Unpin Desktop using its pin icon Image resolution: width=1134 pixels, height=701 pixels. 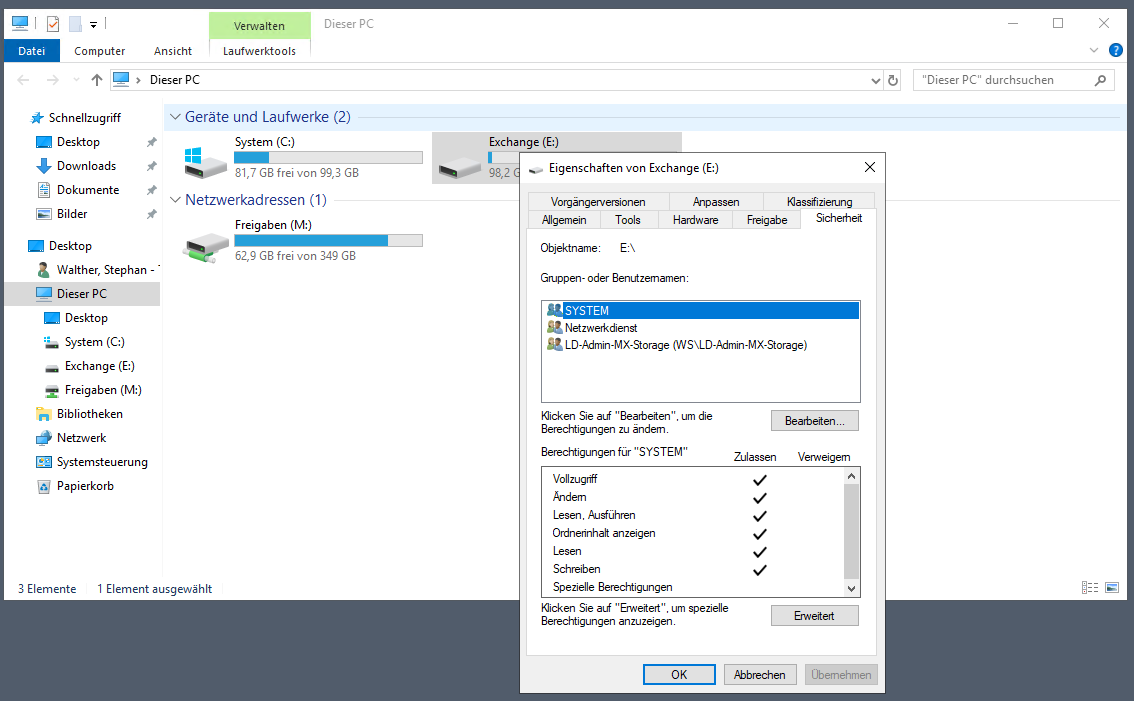click(151, 142)
